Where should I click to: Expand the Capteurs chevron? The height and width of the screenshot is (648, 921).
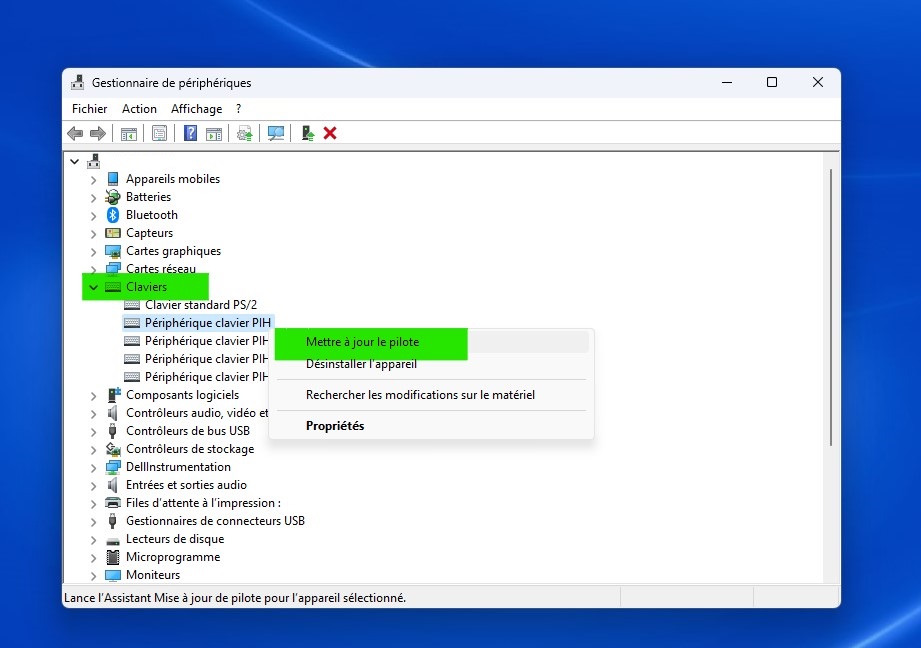pyautogui.click(x=93, y=234)
